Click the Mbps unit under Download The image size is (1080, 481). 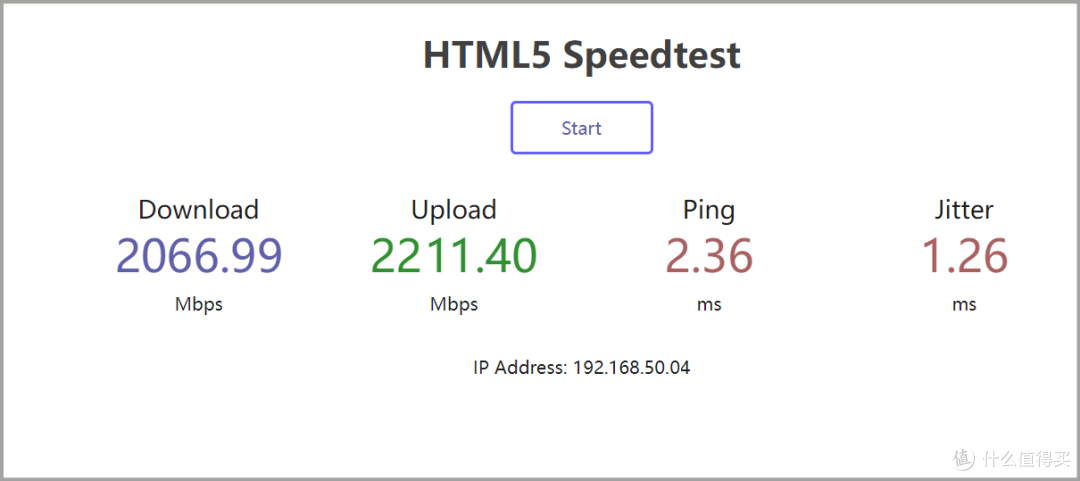(x=198, y=304)
